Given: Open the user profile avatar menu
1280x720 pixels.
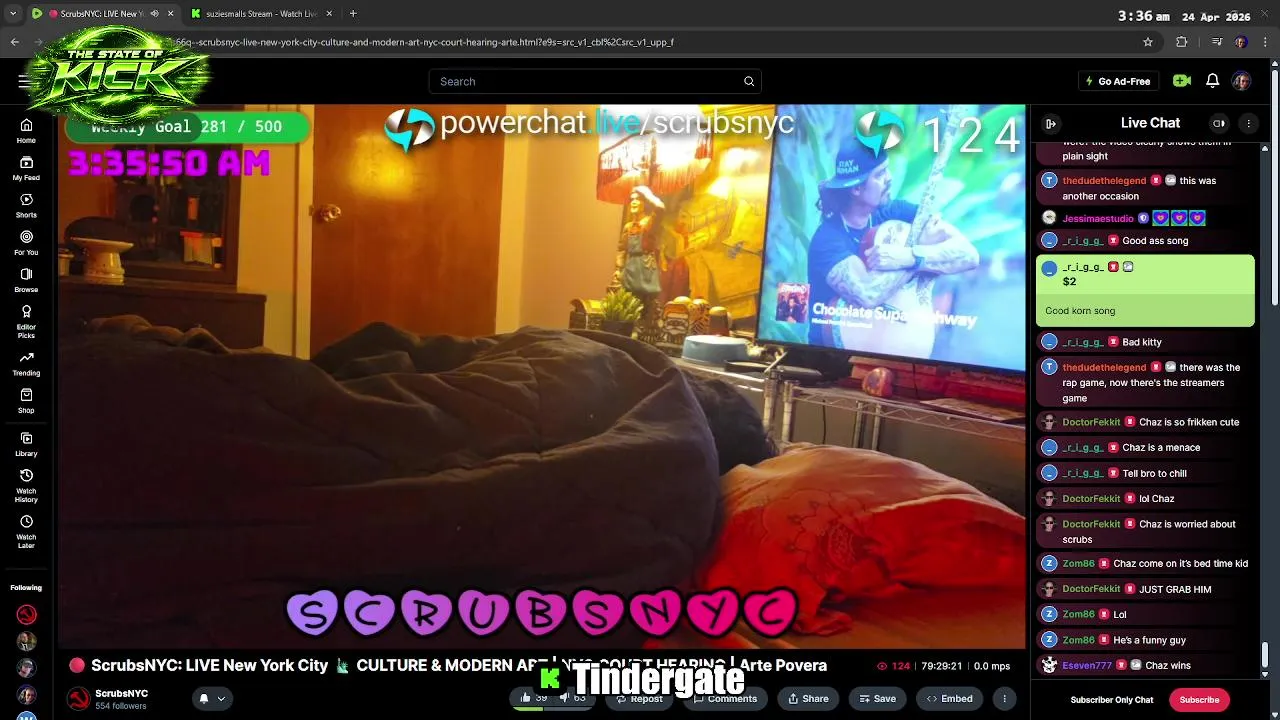Looking at the screenshot, I should [x=1241, y=81].
